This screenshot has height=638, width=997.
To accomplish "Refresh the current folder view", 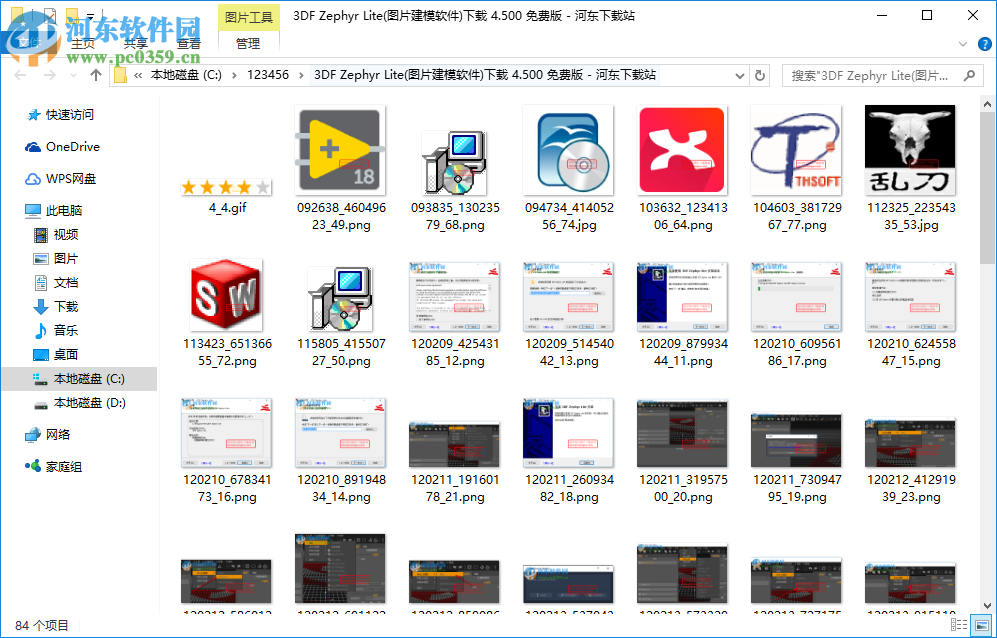I will coord(760,76).
